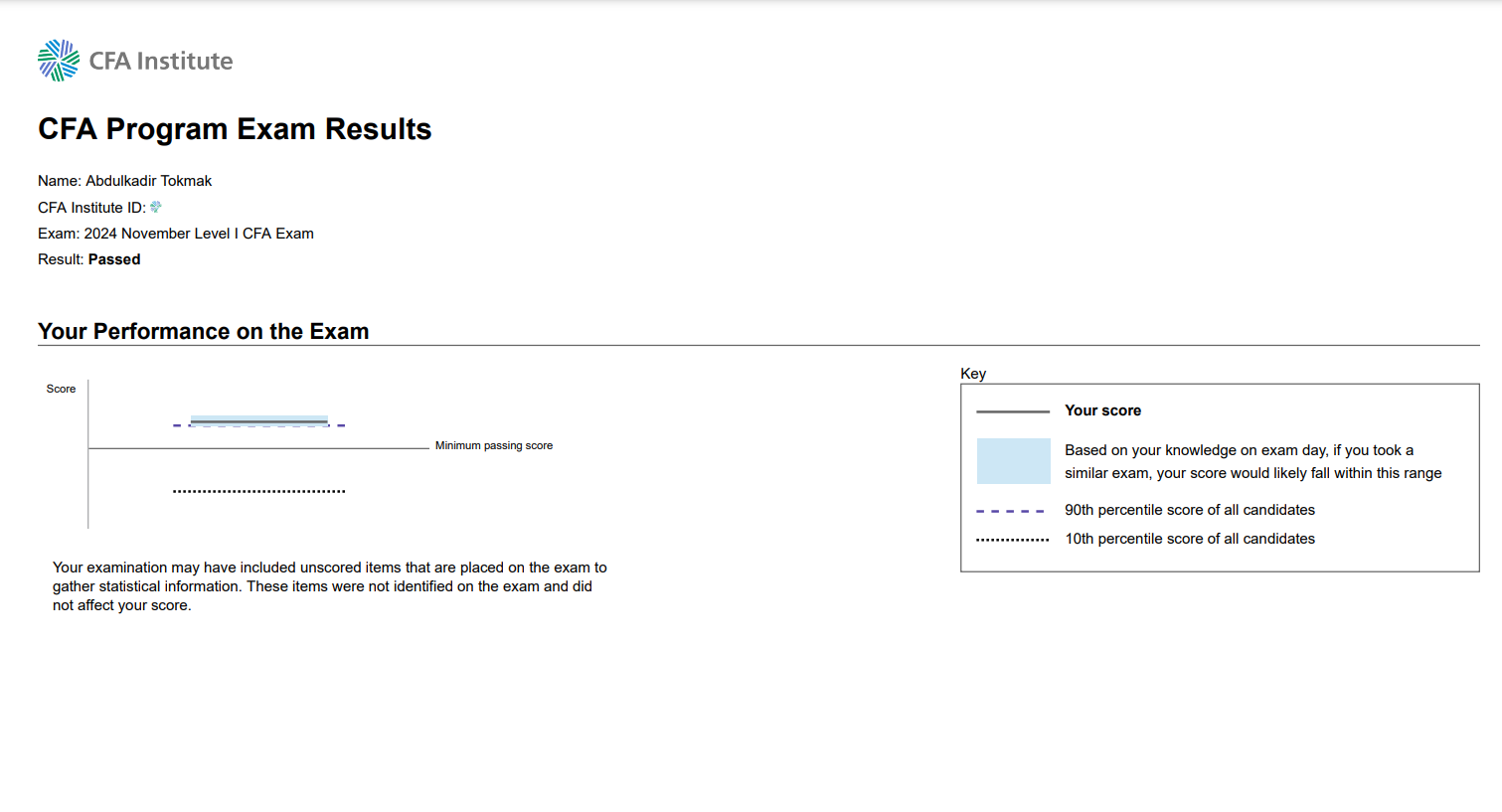The image size is (1502, 812).
Task: Click the black dotted line sample in the Key
Action: [1013, 540]
